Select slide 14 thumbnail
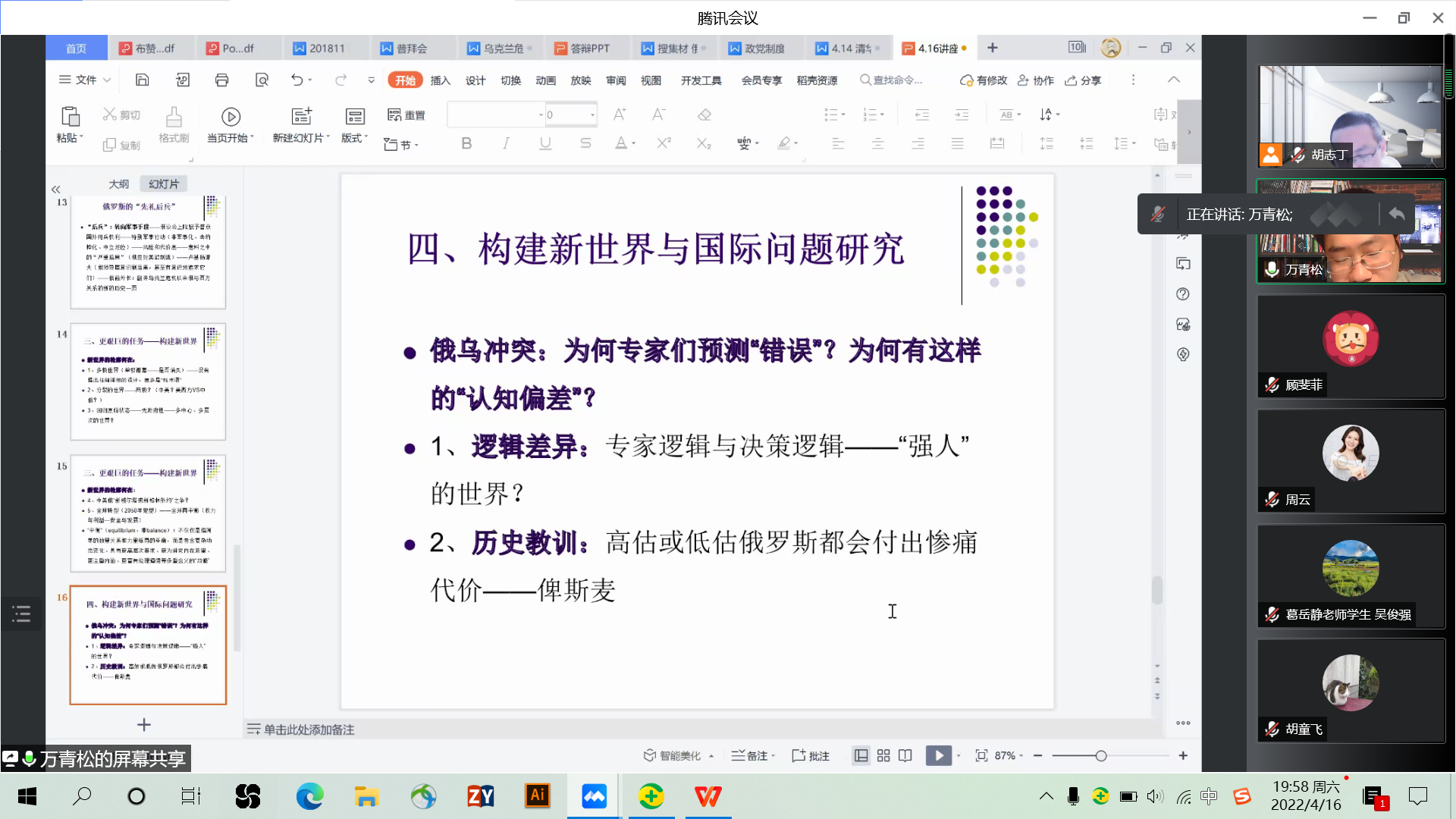Screen dimensions: 1456x819 coord(148,381)
